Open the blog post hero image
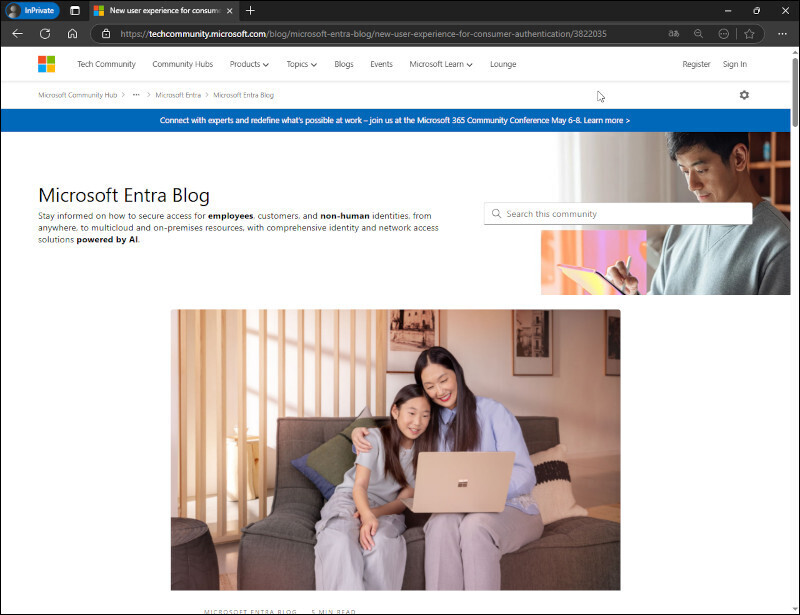 pyautogui.click(x=395, y=450)
